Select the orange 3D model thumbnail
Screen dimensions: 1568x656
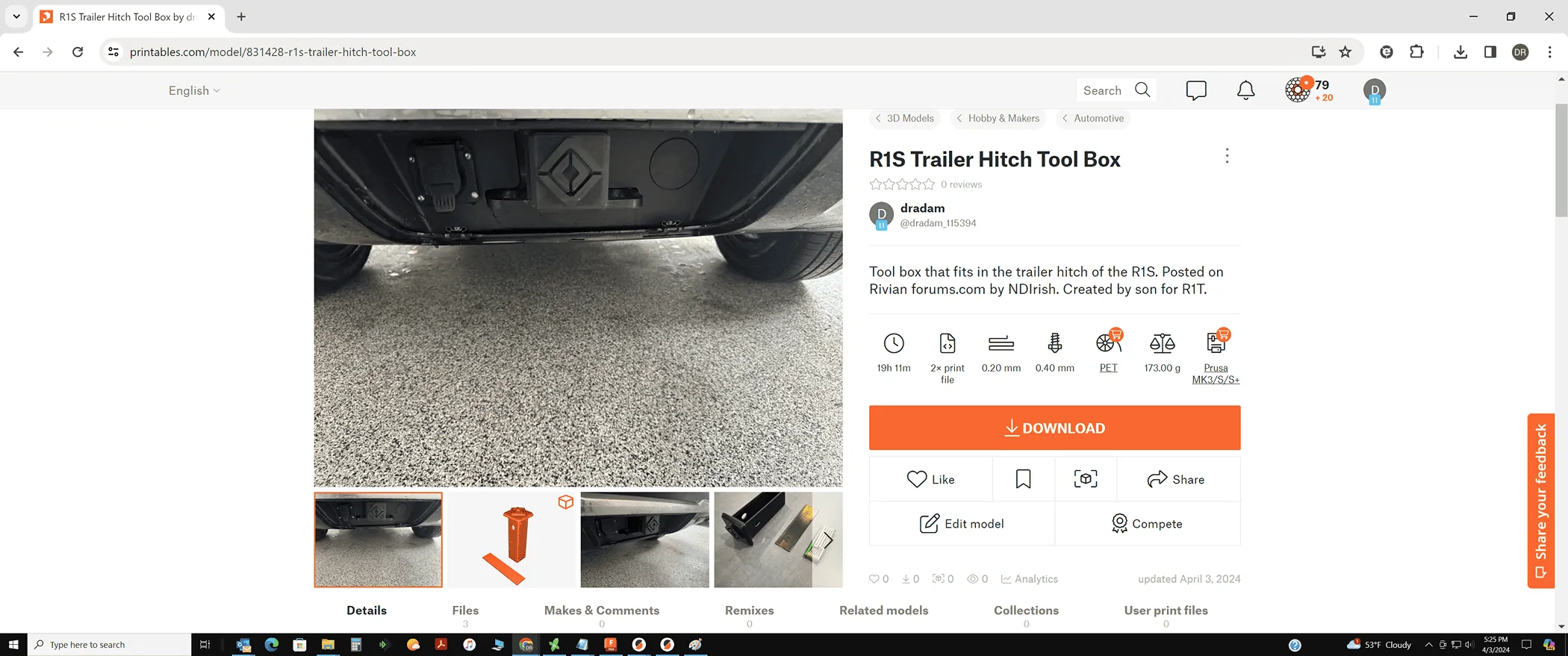pos(511,540)
